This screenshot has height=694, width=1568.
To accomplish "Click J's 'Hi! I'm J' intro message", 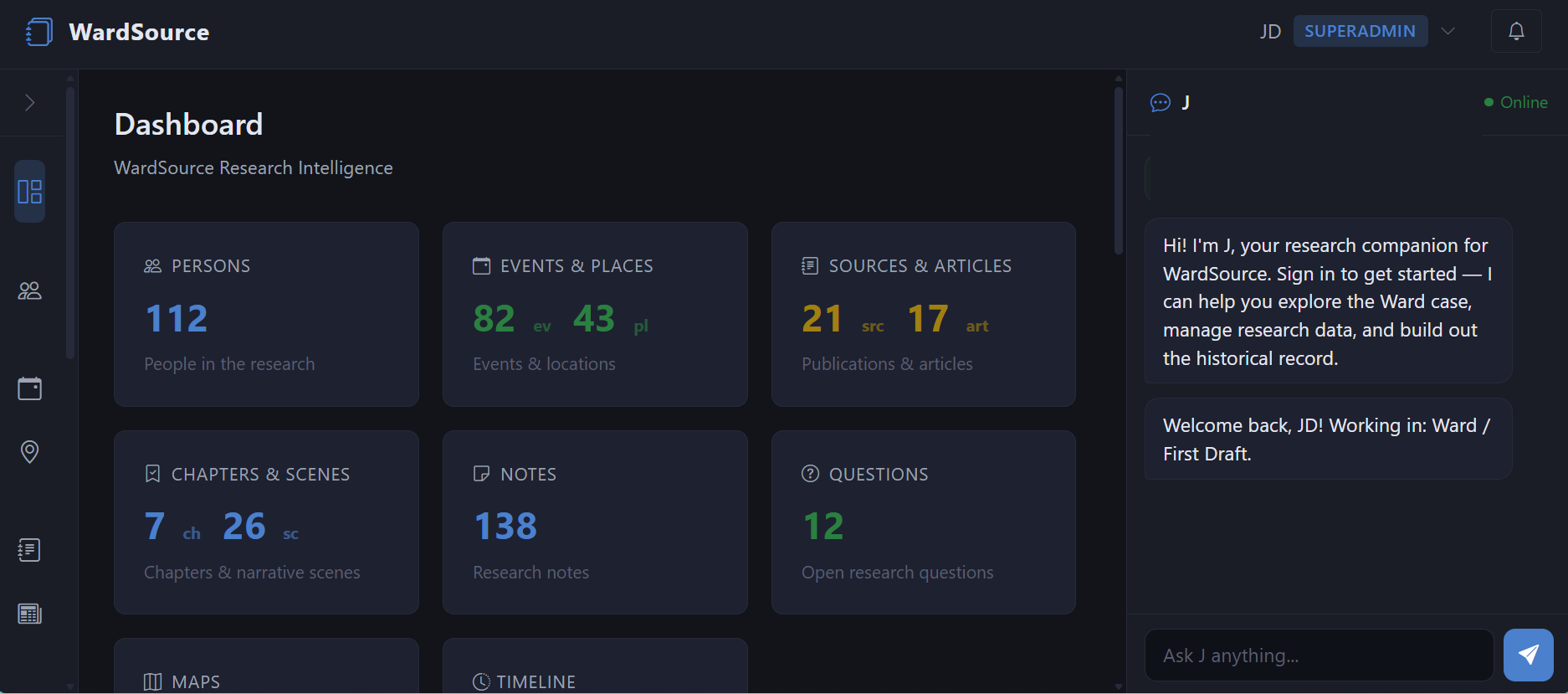I will [x=1328, y=301].
